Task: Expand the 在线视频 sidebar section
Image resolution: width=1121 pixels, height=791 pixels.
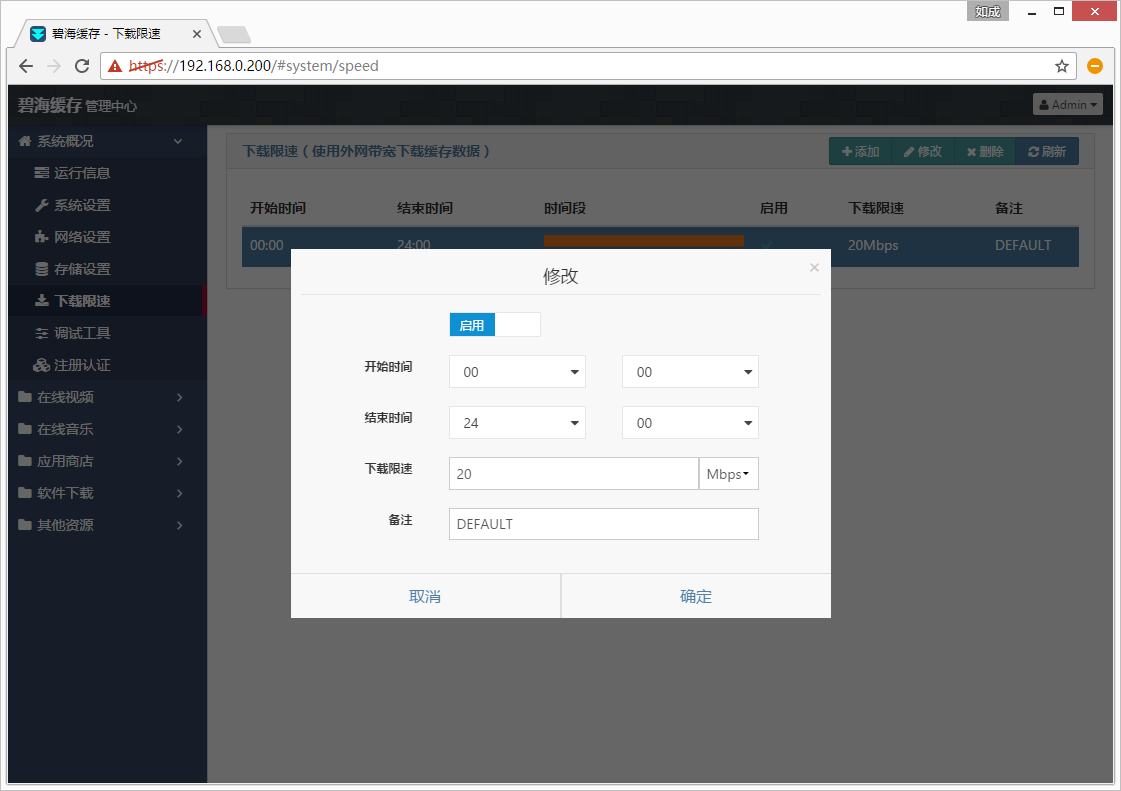Action: 66,397
